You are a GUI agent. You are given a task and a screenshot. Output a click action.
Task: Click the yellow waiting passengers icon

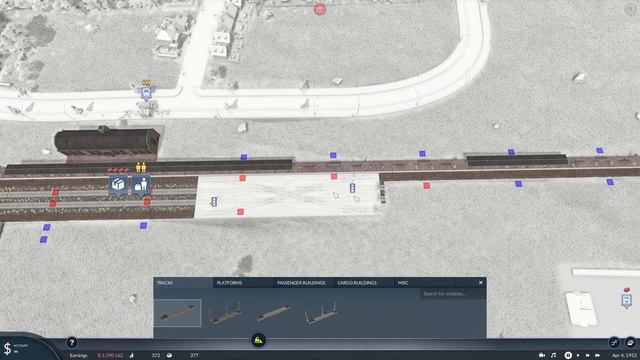141,167
